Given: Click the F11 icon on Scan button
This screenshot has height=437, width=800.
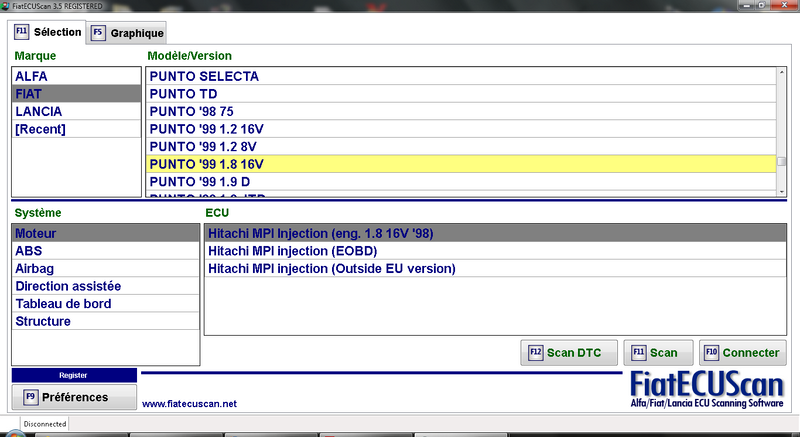Looking at the screenshot, I should 639,352.
